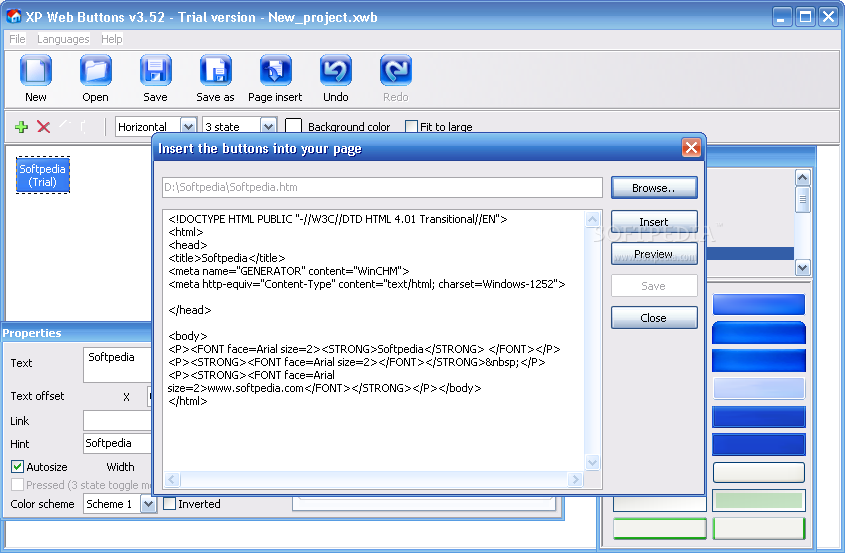Click the 'Color scheme' label
This screenshot has width=845, height=553.
click(43, 504)
